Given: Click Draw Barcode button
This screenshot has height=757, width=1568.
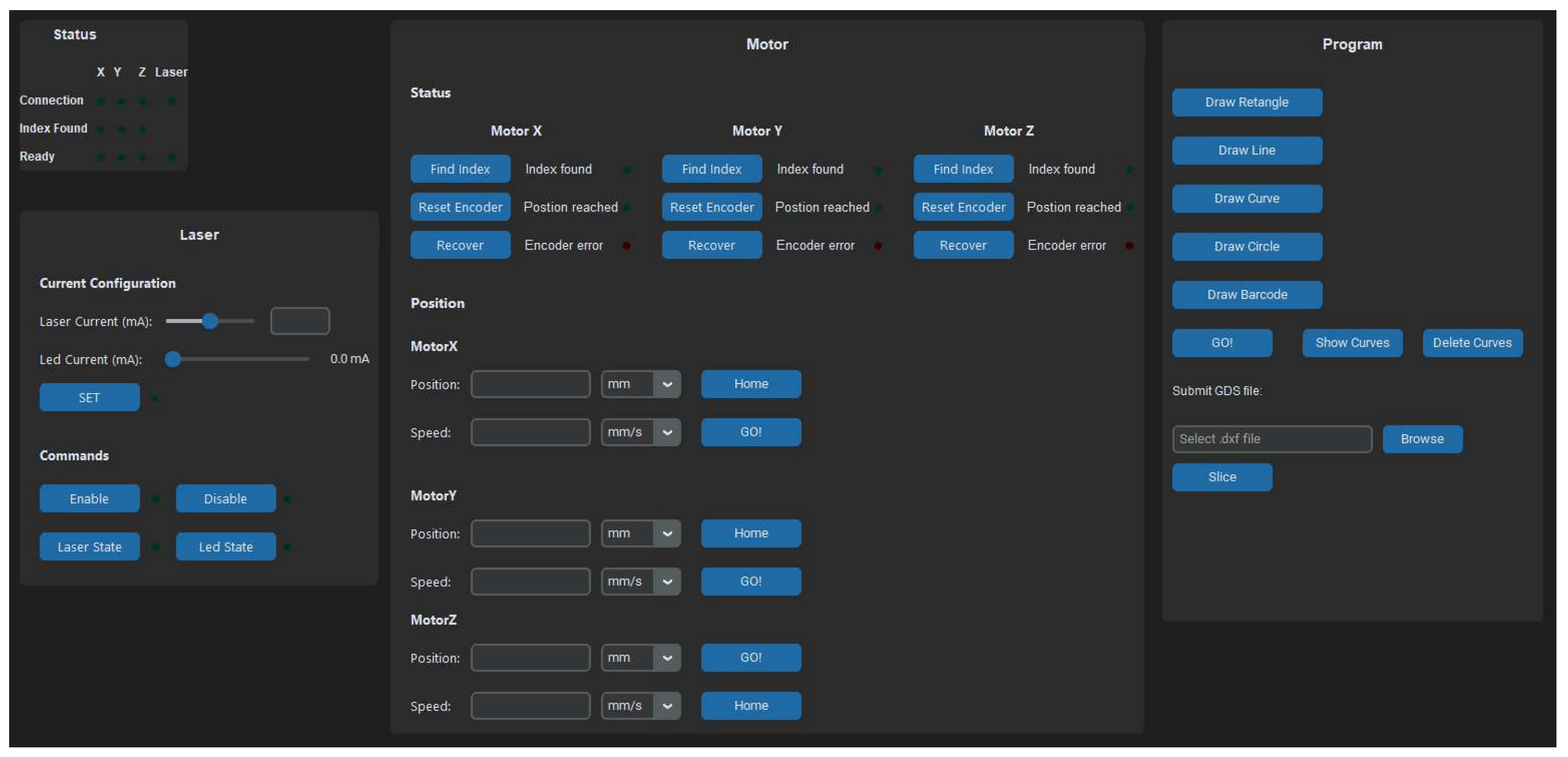Looking at the screenshot, I should (x=1247, y=294).
